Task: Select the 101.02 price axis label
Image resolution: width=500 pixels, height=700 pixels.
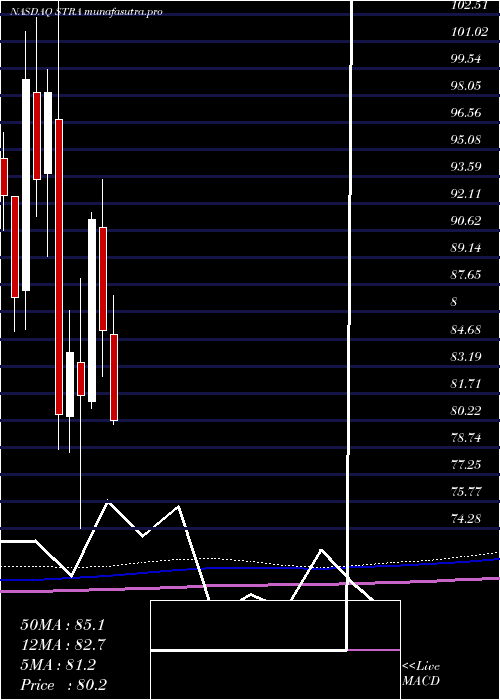Action: point(469,32)
